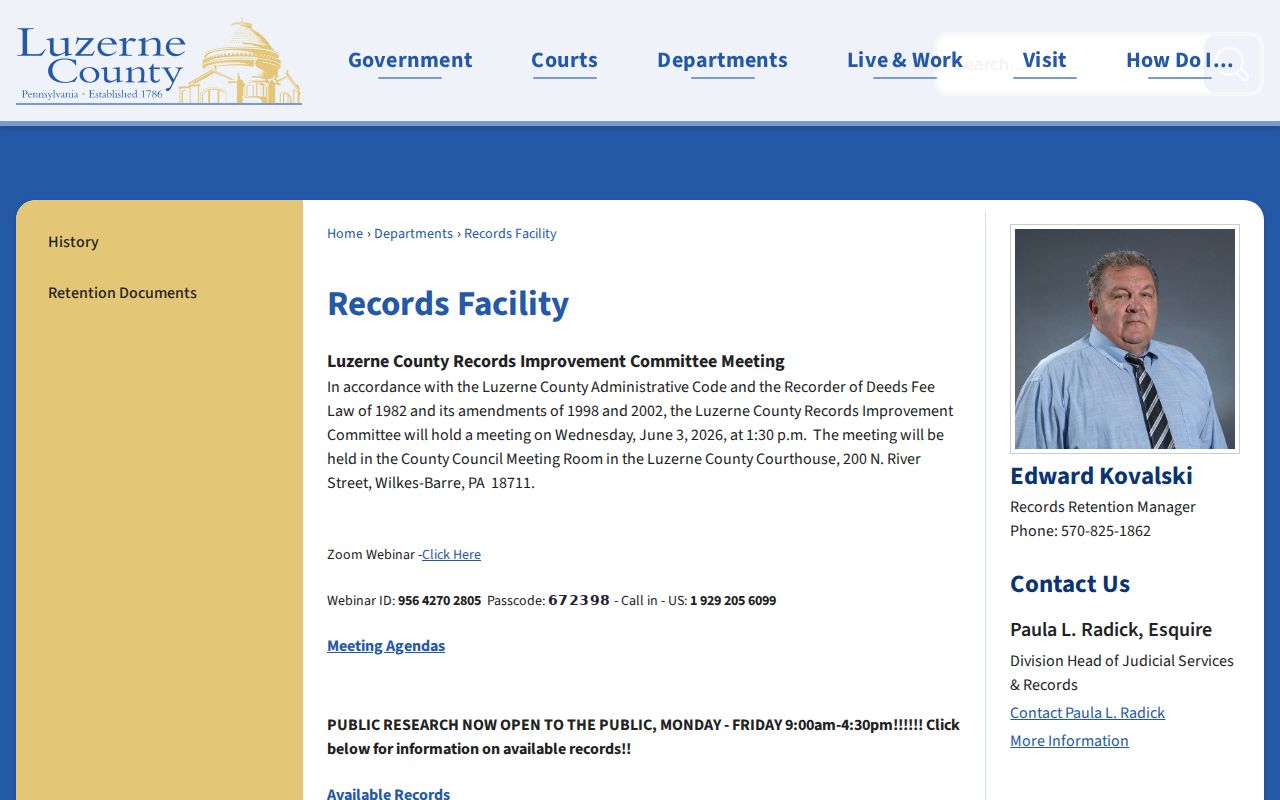Click the search magnifier icon
This screenshot has height=800, width=1280.
point(1233,64)
